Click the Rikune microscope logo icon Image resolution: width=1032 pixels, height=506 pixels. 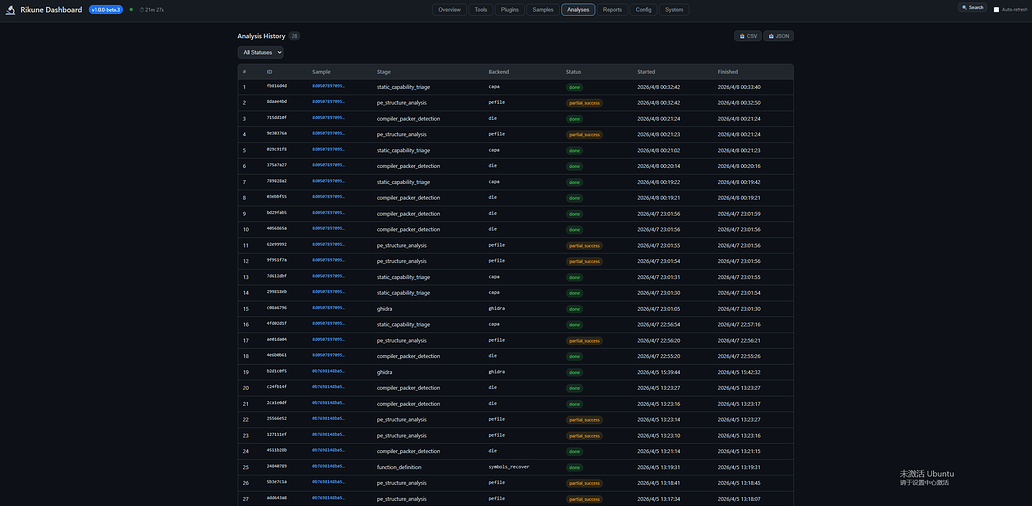pos(11,10)
